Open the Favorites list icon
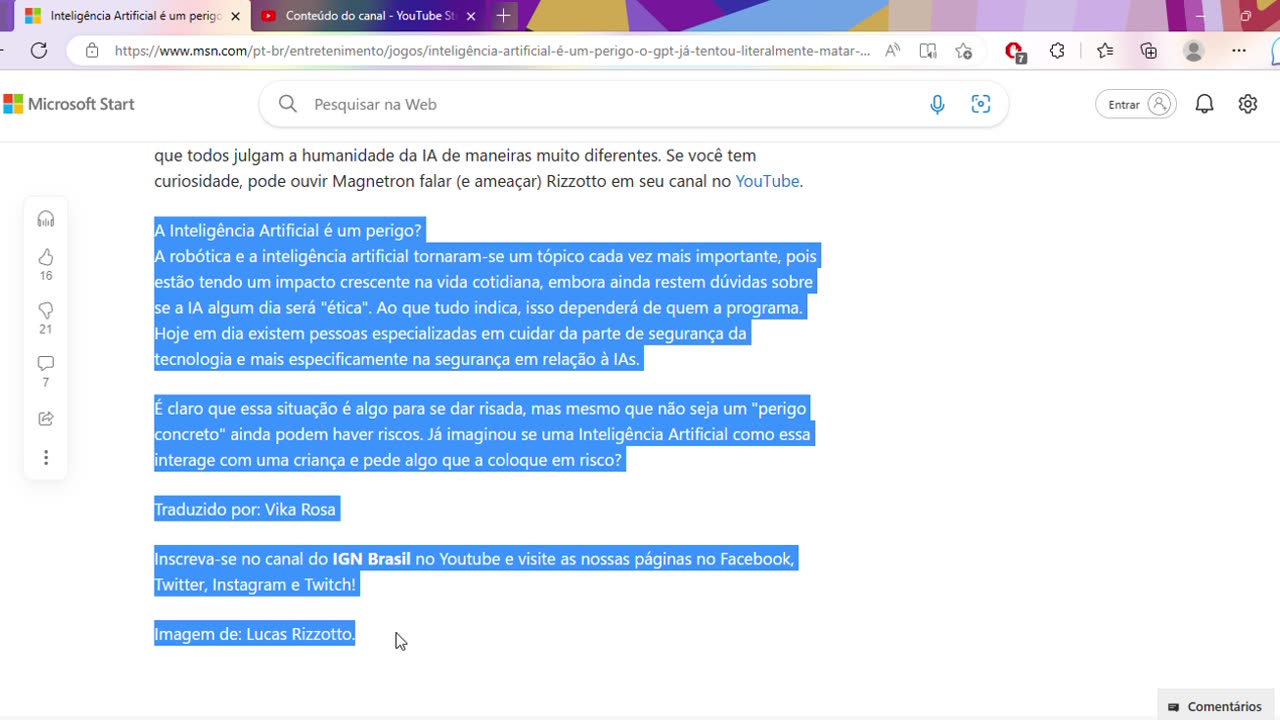 tap(1104, 51)
